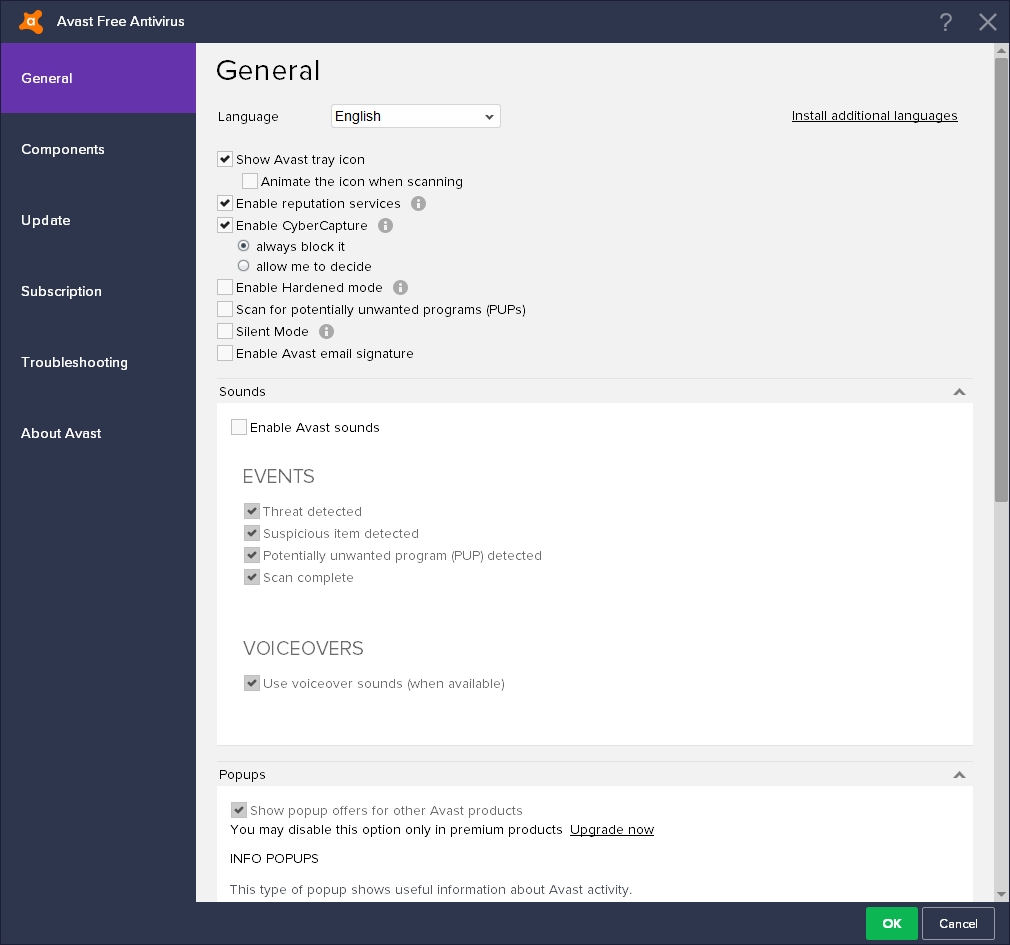Click info icon beside Silent Mode
This screenshot has height=945, width=1010.
327,331
